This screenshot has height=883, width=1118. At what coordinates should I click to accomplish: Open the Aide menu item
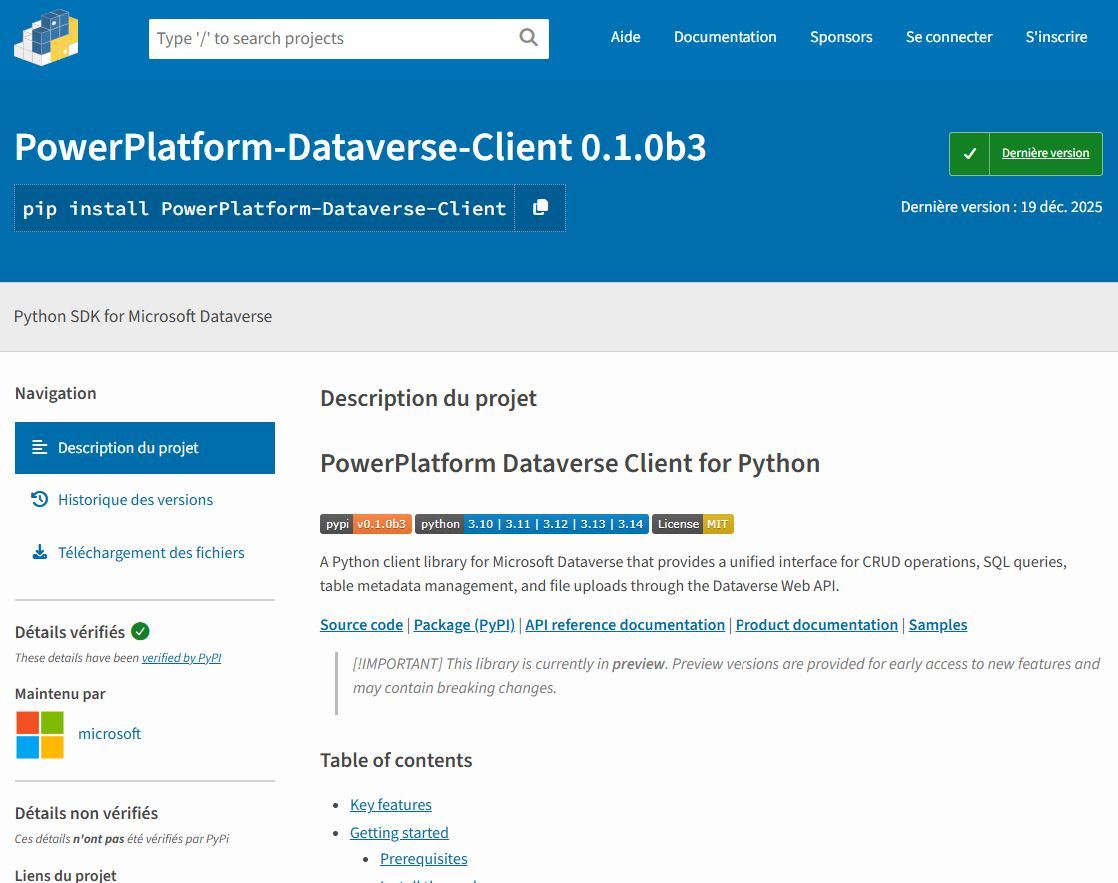tap(625, 37)
